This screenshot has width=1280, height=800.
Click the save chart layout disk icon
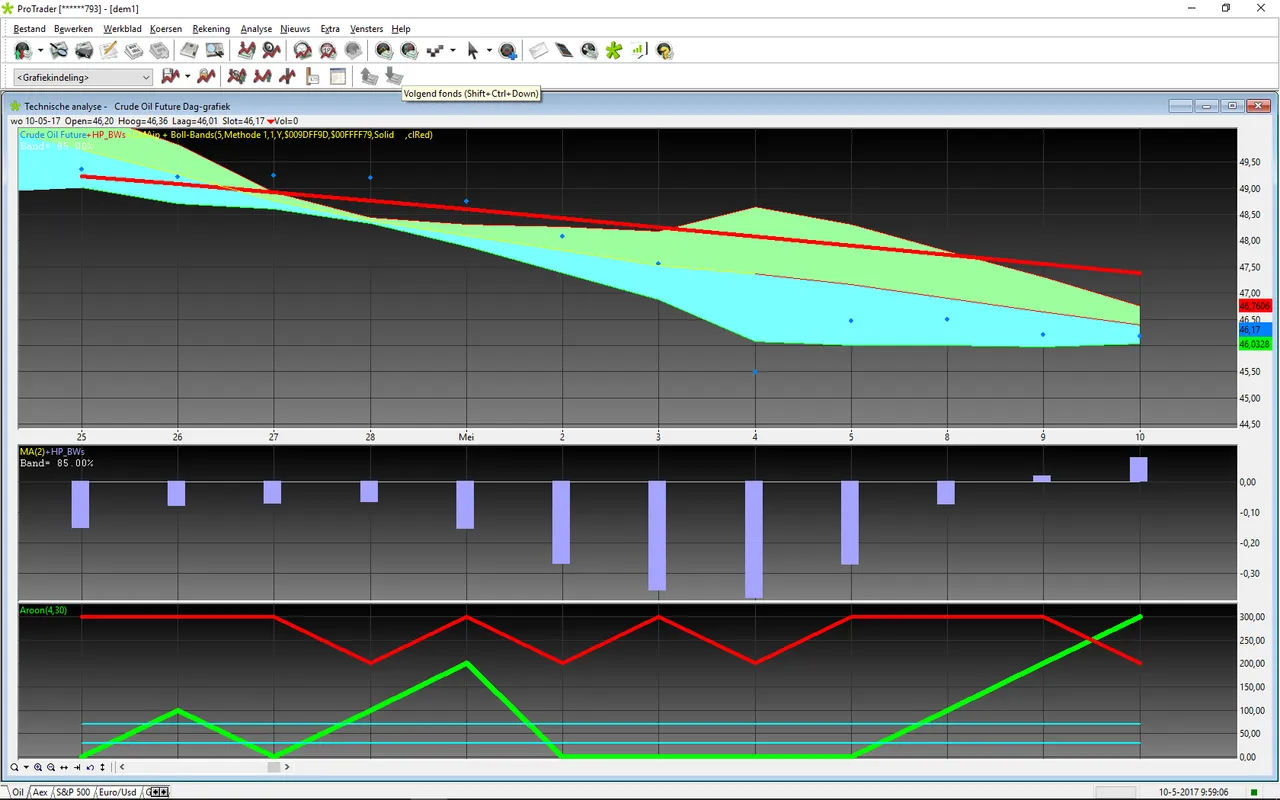point(170,76)
